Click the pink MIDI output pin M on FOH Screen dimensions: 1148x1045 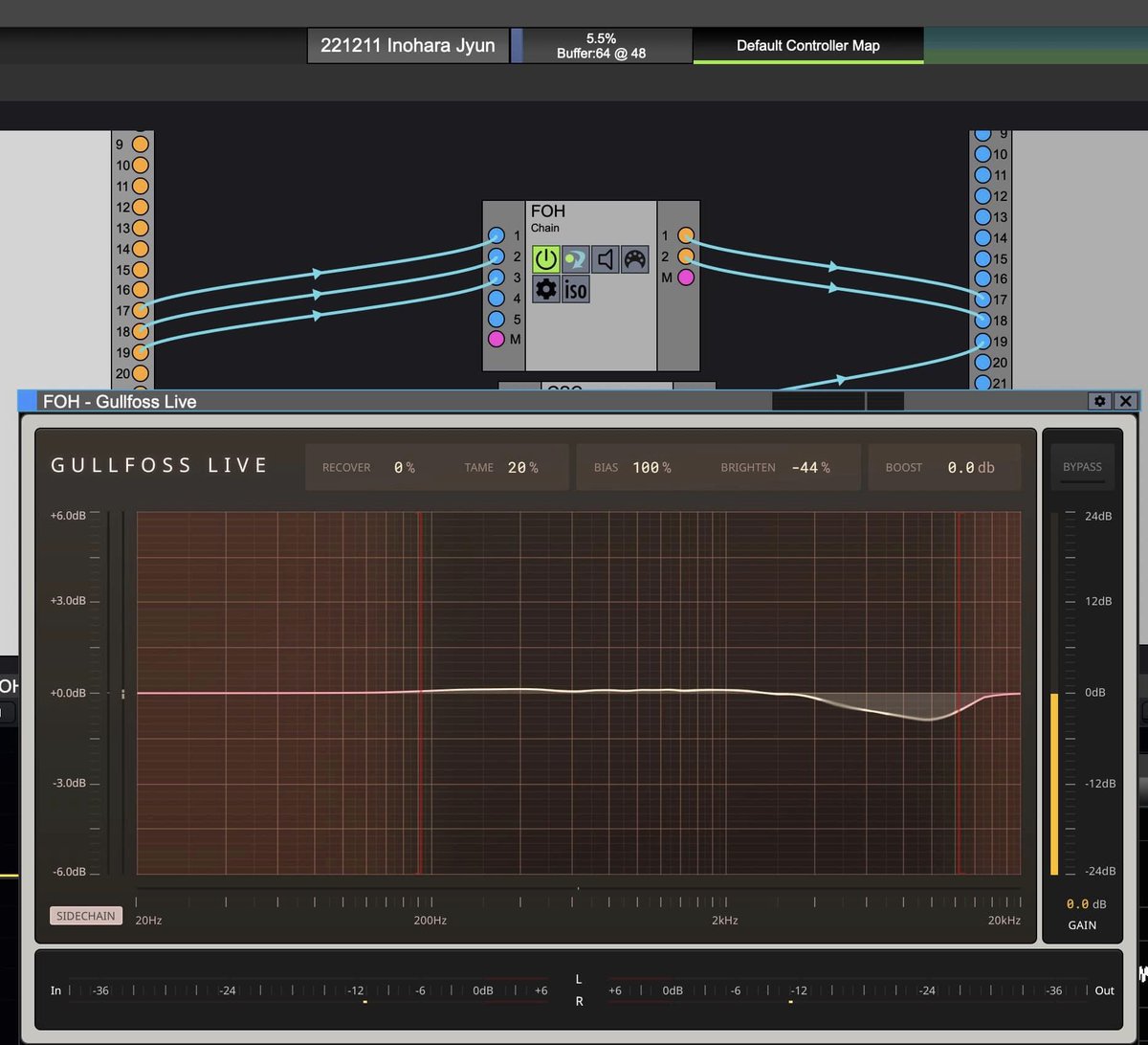(686, 278)
